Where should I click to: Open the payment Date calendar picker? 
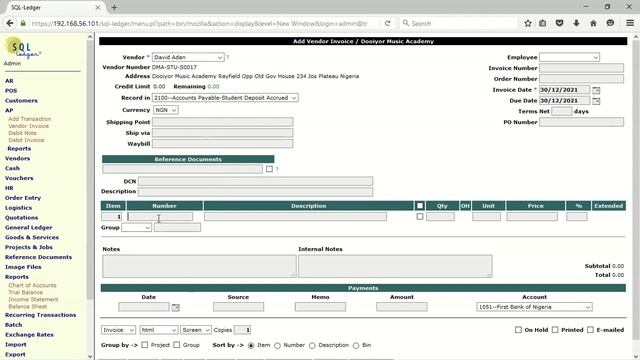(176, 307)
